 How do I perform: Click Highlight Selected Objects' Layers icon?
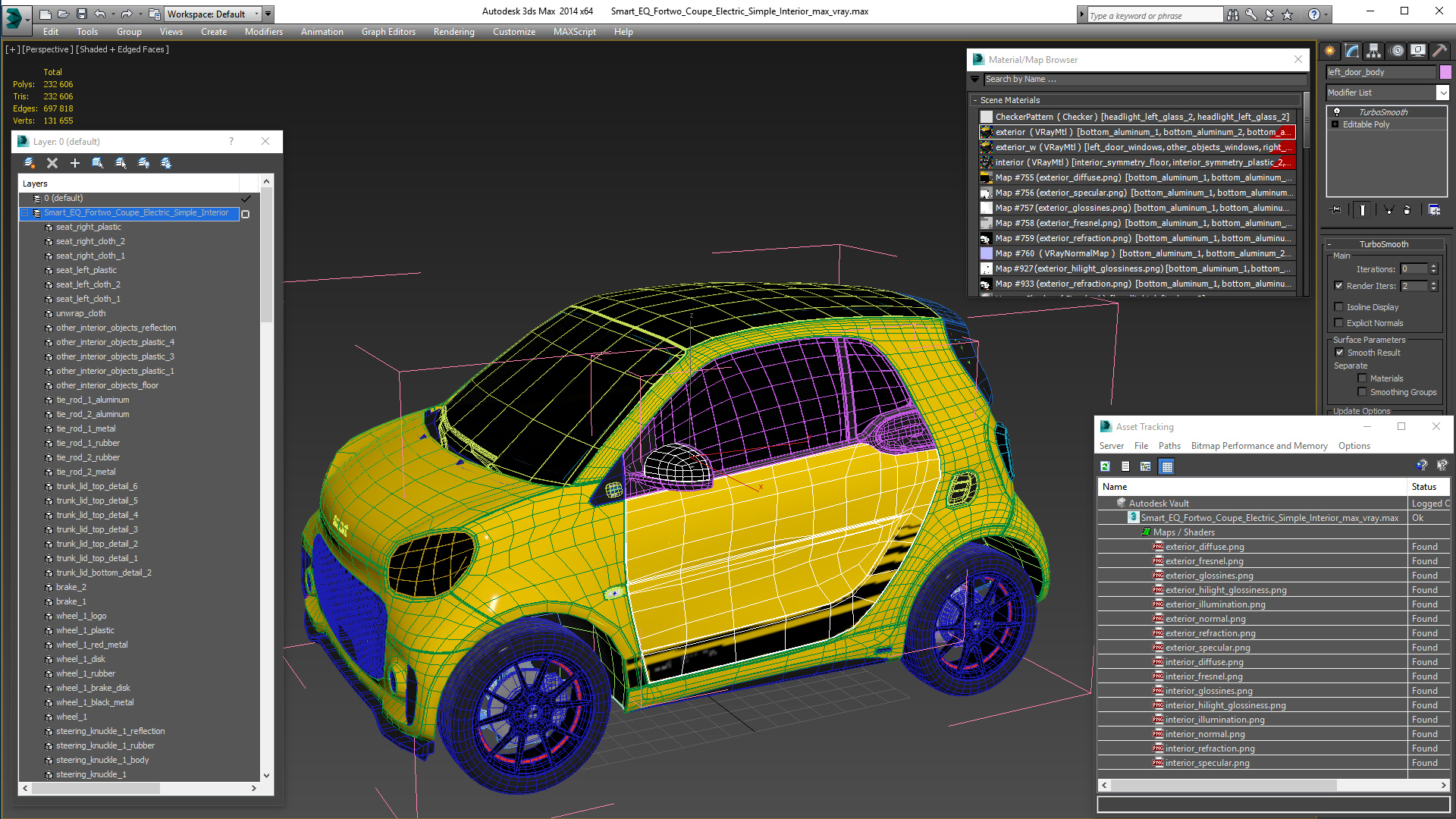(121, 163)
